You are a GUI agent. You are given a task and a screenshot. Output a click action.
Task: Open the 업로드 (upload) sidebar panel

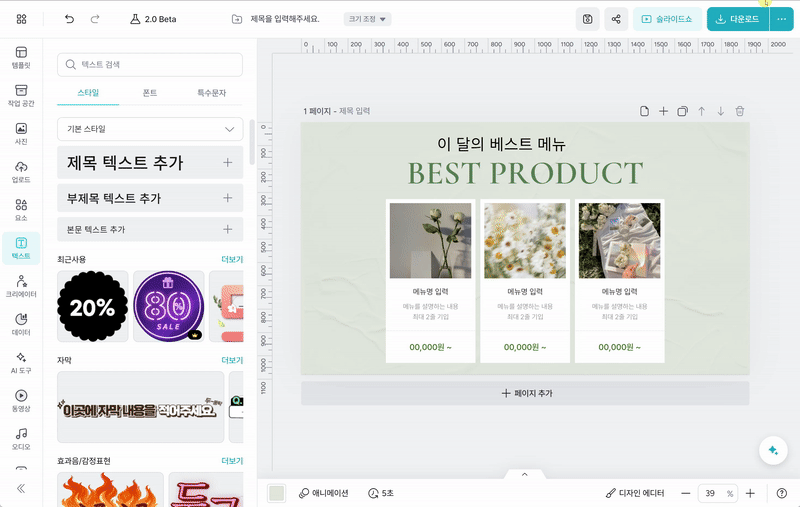pyautogui.click(x=21, y=171)
